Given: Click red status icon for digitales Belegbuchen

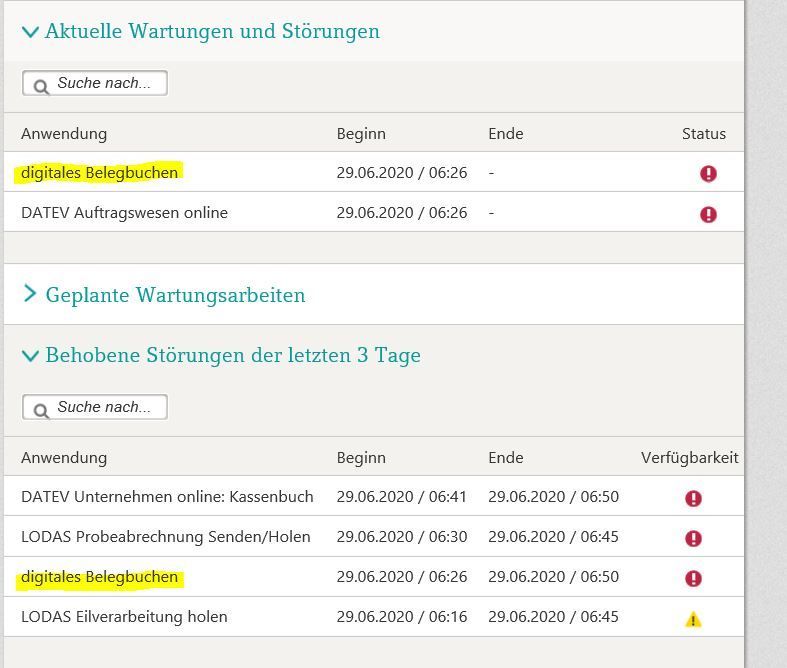Looking at the screenshot, I should [x=708, y=174].
